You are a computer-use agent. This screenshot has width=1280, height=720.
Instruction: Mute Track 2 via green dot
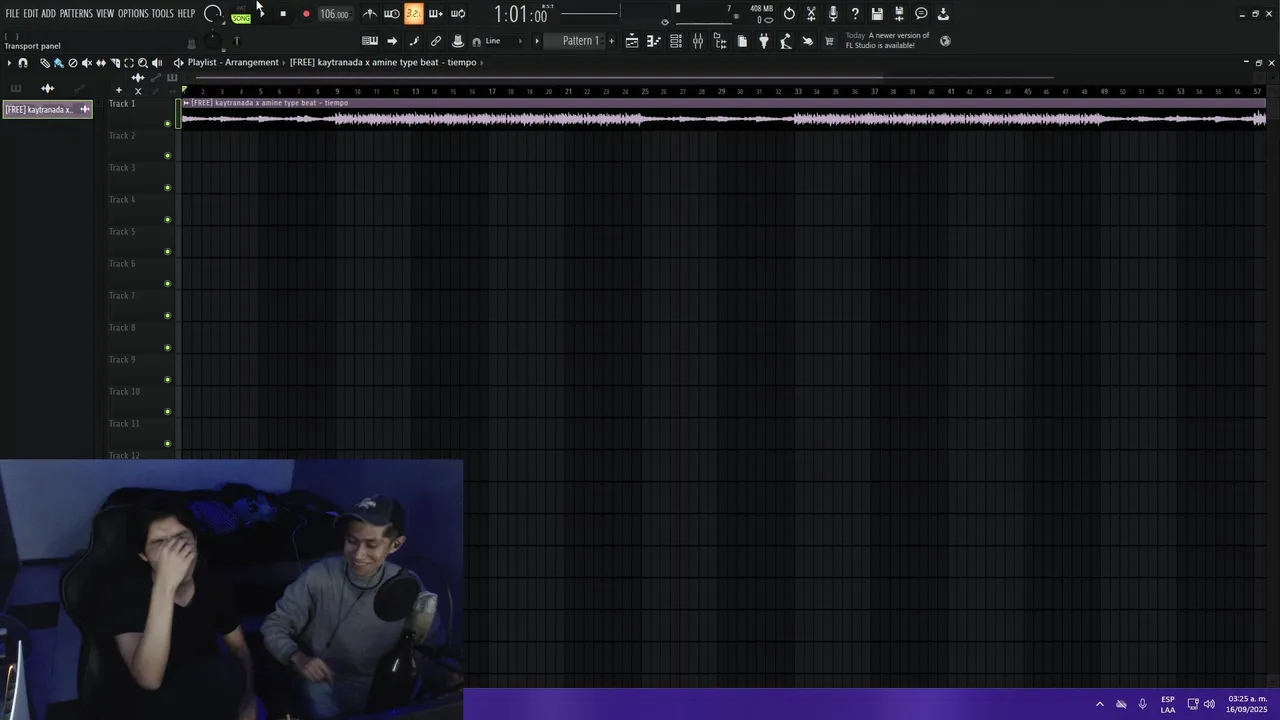point(167,156)
